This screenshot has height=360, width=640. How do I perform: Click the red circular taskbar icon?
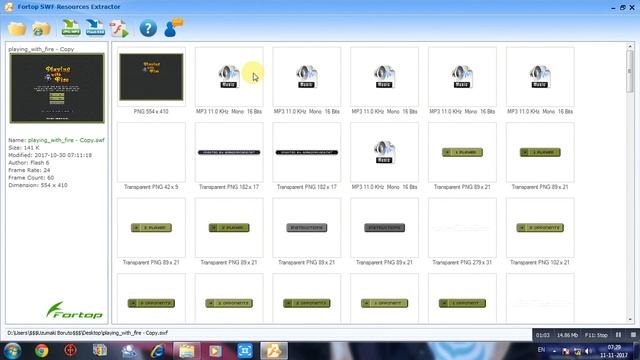(x=70, y=350)
